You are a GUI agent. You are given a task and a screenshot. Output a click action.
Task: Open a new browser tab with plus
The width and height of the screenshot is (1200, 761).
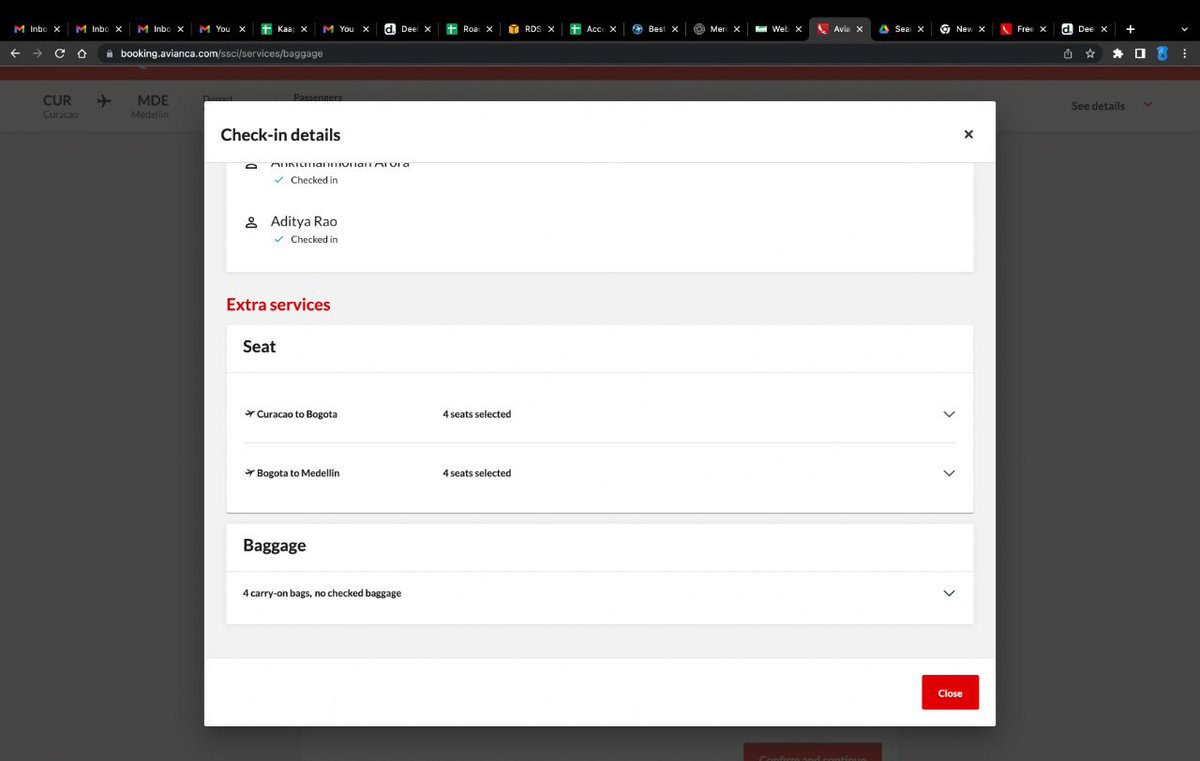point(1130,29)
